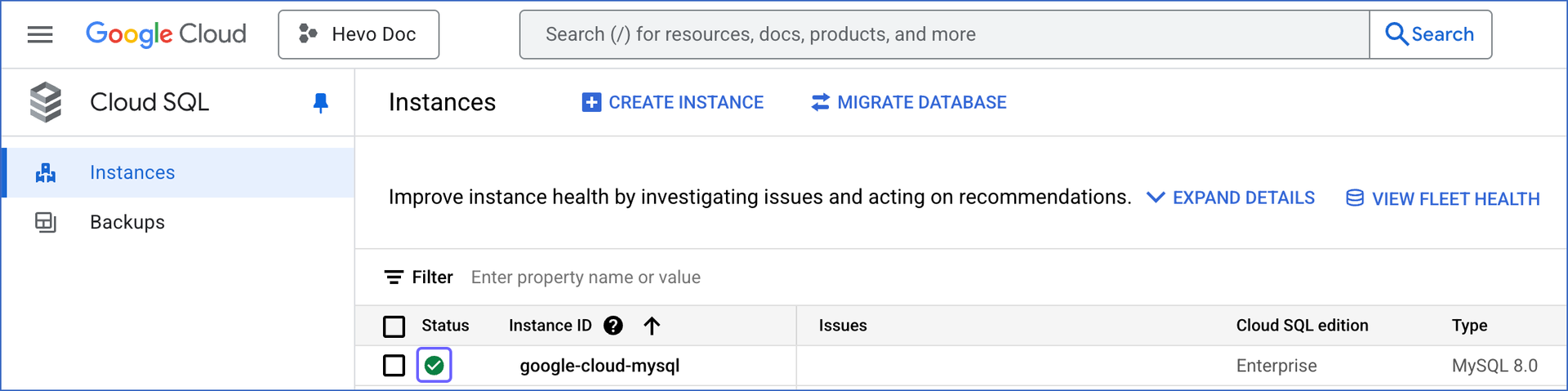Click the MySQL 8.0 type cell
1568x391 pixels.
tap(1494, 366)
